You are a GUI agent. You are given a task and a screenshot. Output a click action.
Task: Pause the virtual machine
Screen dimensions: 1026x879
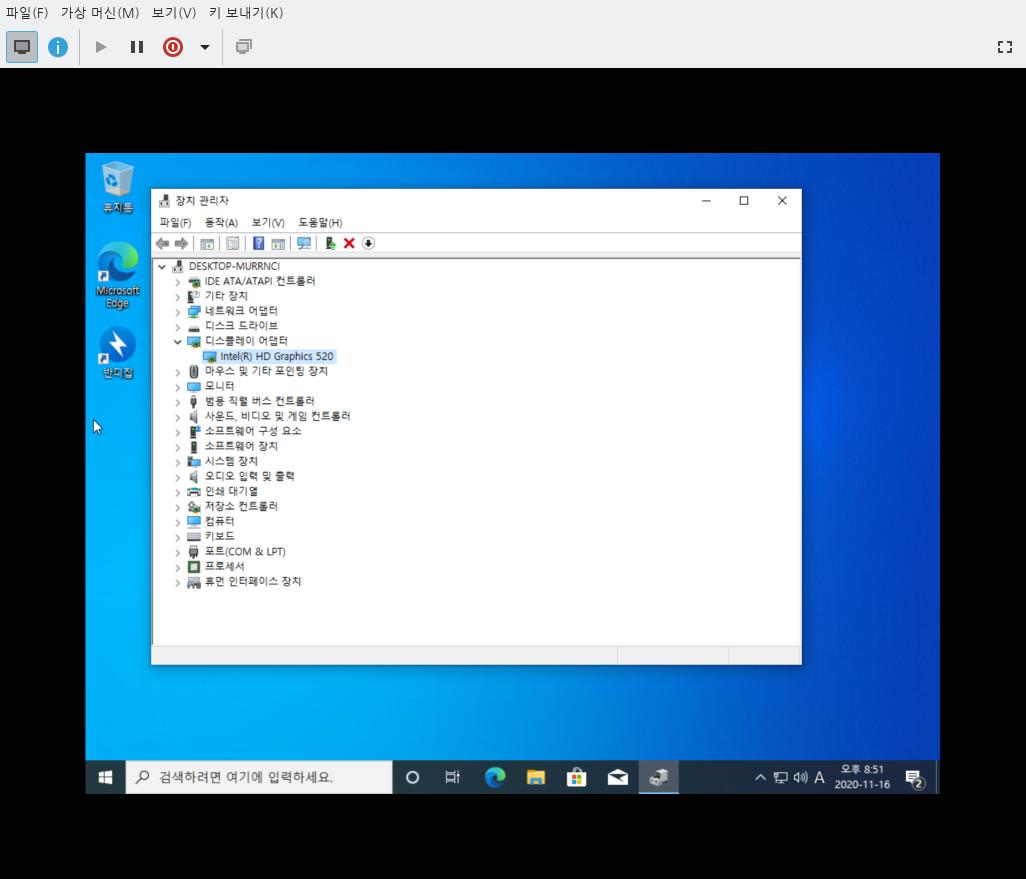point(137,47)
